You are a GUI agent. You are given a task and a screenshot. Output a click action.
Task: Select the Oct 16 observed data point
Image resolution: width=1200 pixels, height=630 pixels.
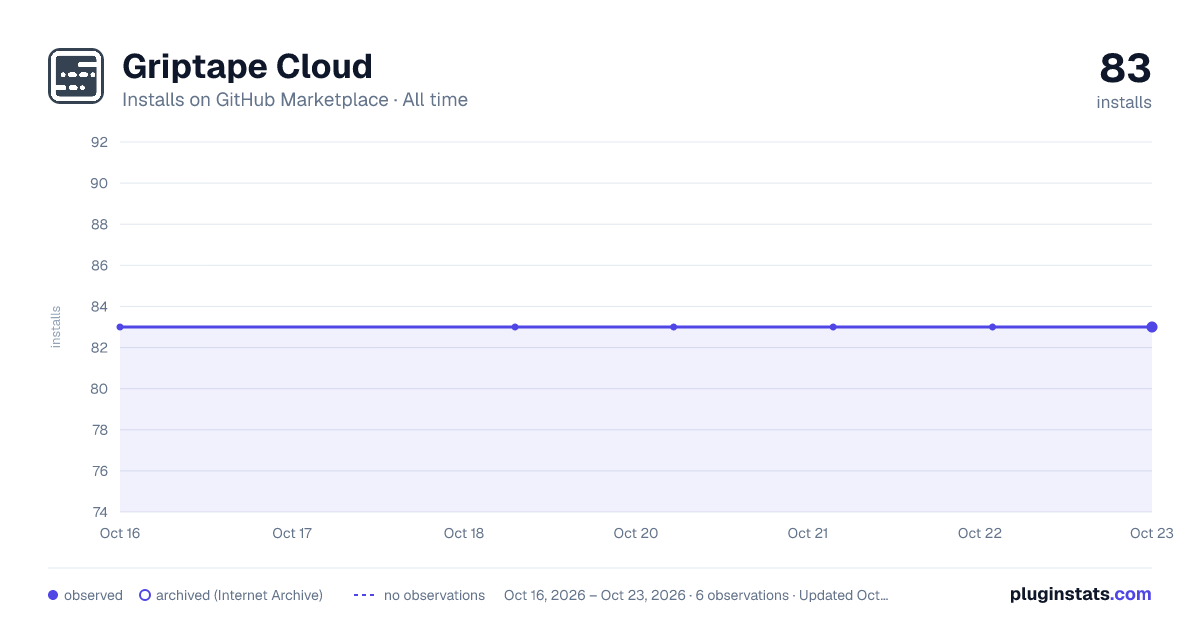(120, 327)
